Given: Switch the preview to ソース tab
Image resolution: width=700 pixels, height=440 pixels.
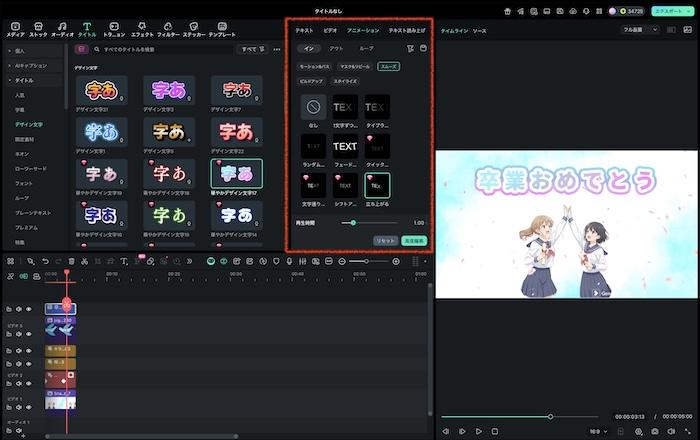Looking at the screenshot, I should click(x=479, y=31).
